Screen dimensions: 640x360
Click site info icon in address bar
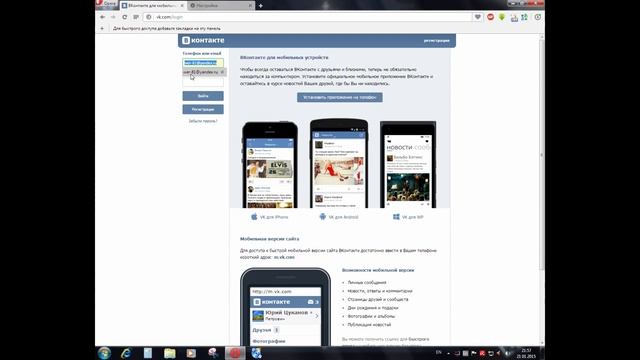pos(149,17)
